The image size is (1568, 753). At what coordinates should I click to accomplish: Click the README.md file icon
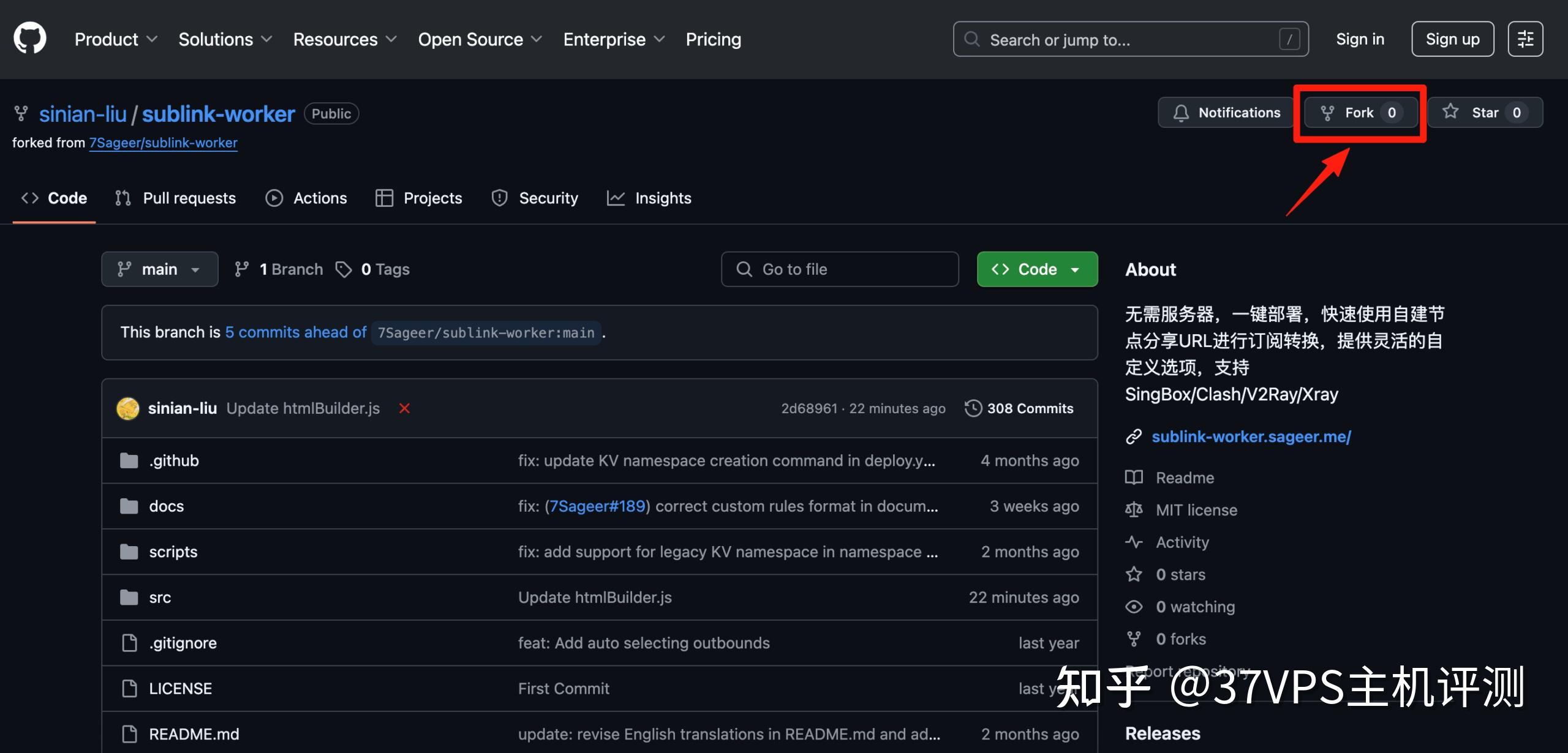tap(129, 733)
